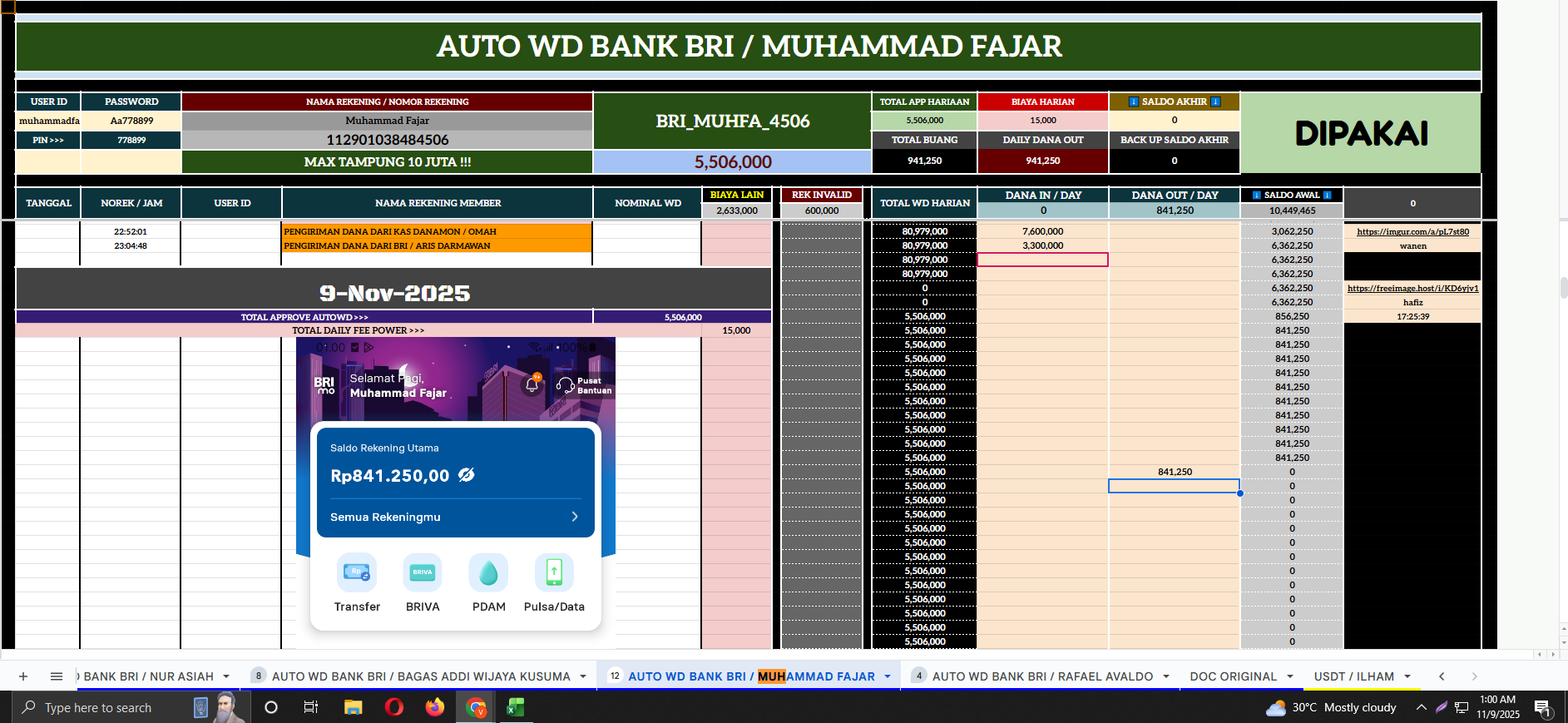Select the AUTO WD BANK BRI / MUHAMMAD FAJAR tab

pyautogui.click(x=751, y=676)
